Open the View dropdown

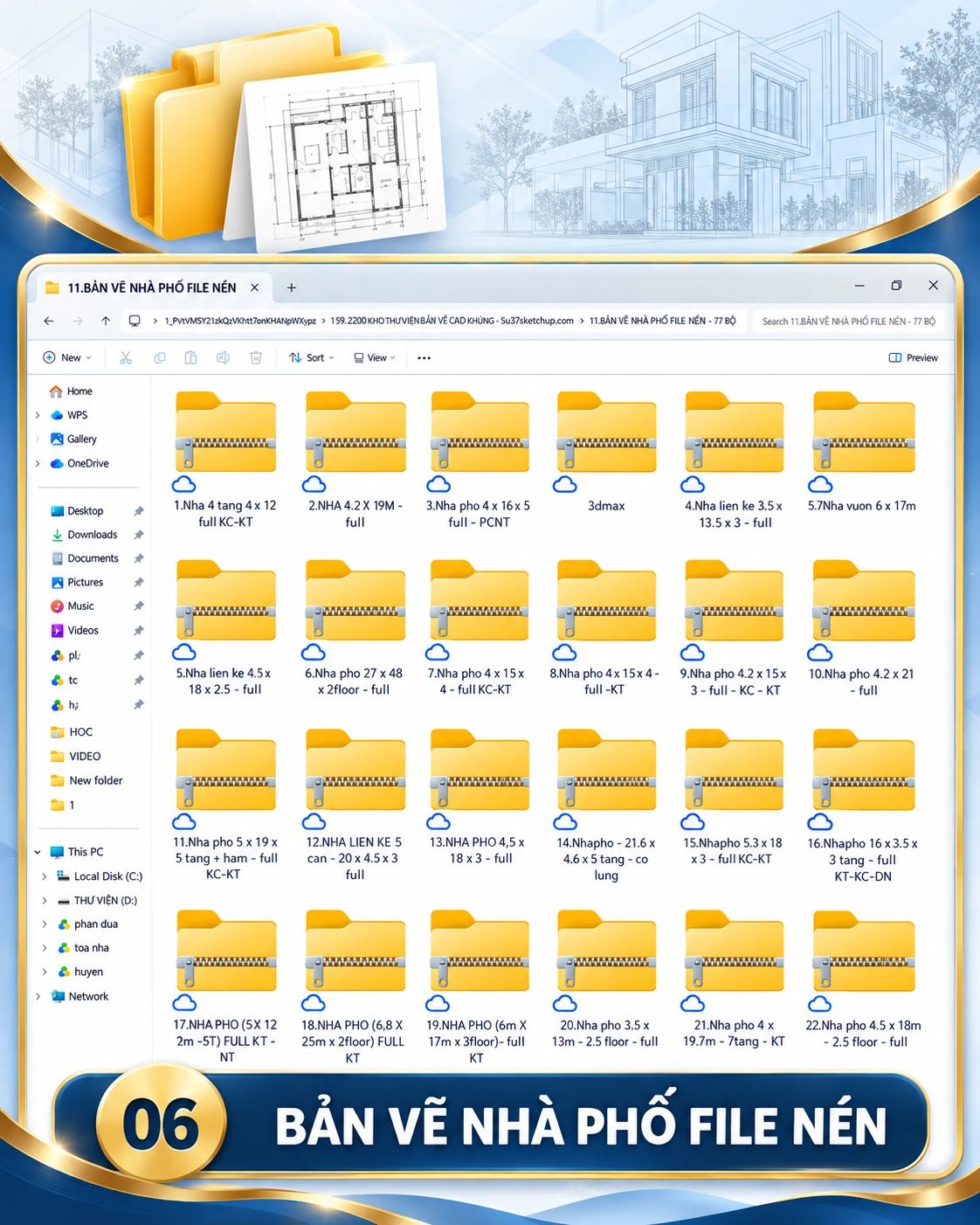click(x=375, y=357)
